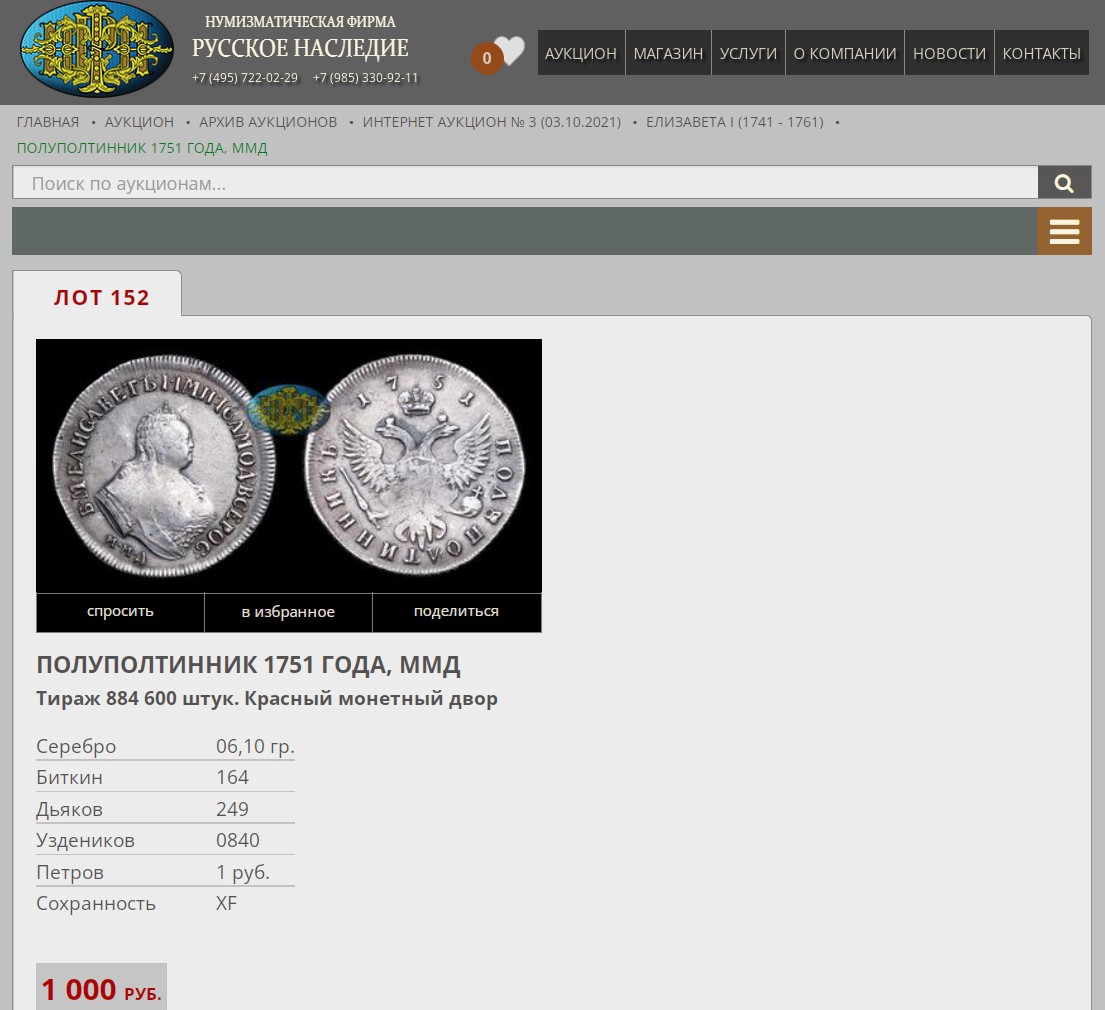Click the Russkoe Nasledie logo emblem

click(97, 50)
